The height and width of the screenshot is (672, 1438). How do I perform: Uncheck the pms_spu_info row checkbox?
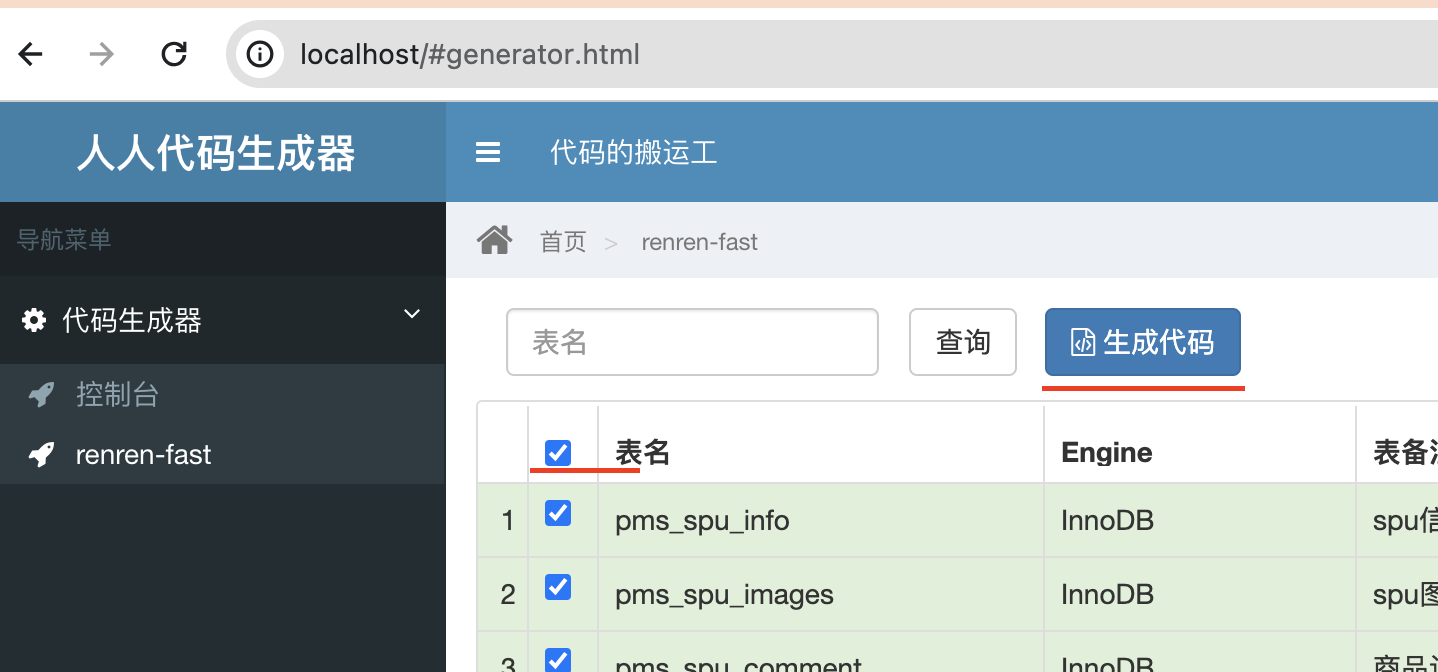click(x=558, y=514)
